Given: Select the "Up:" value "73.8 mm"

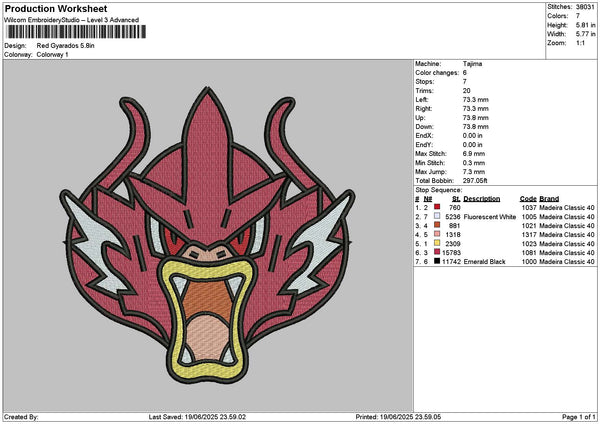Looking at the screenshot, I should pos(475,117).
